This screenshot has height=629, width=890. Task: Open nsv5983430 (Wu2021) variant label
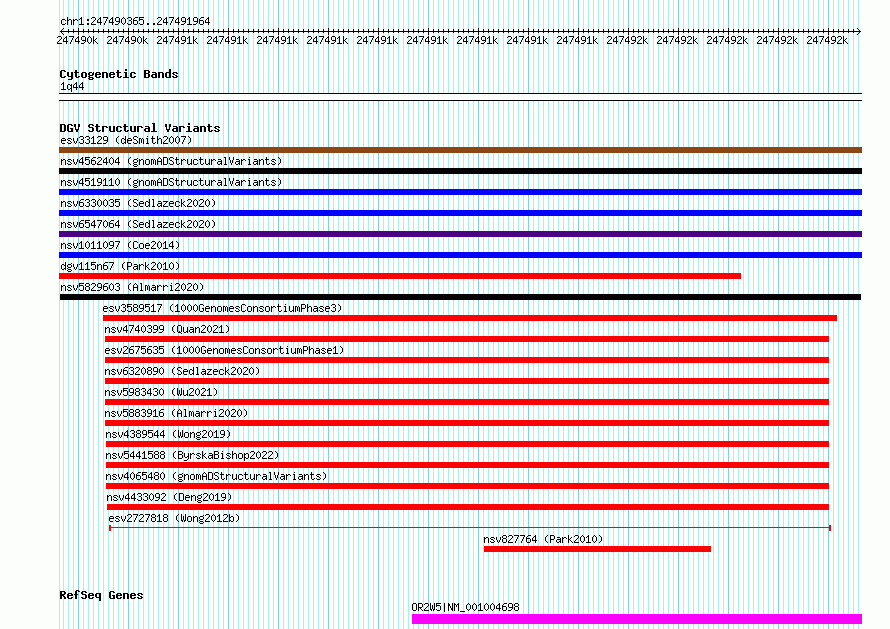tap(161, 392)
